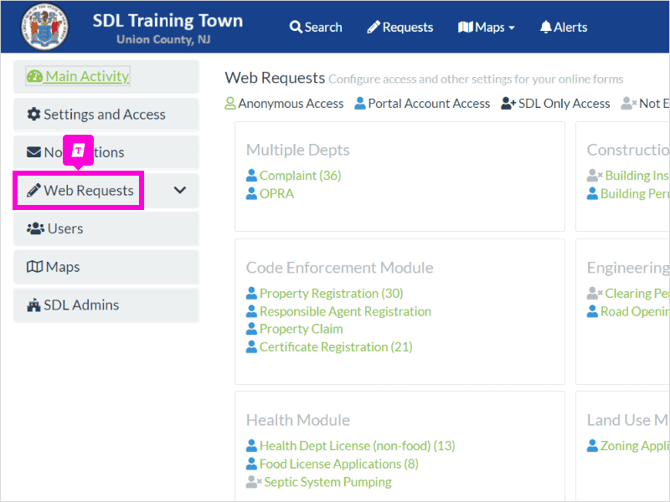Expand the Web Requests chevron arrow
The image size is (670, 502).
[x=180, y=190]
